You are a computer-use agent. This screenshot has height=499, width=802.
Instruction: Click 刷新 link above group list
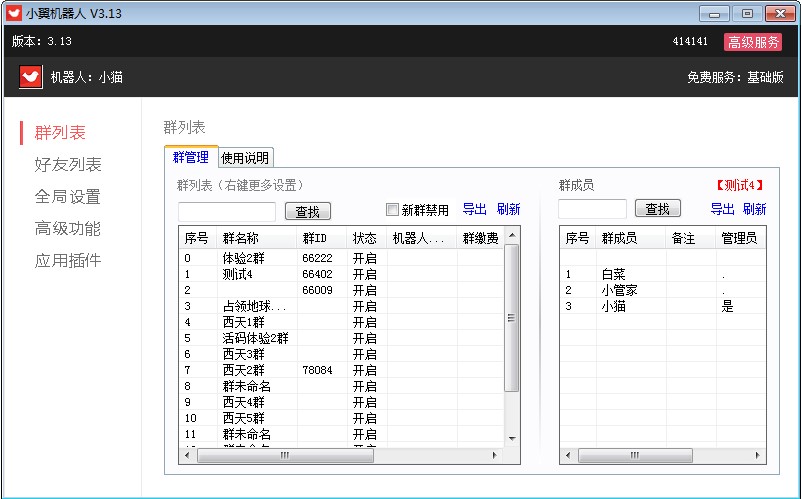[x=508, y=209]
